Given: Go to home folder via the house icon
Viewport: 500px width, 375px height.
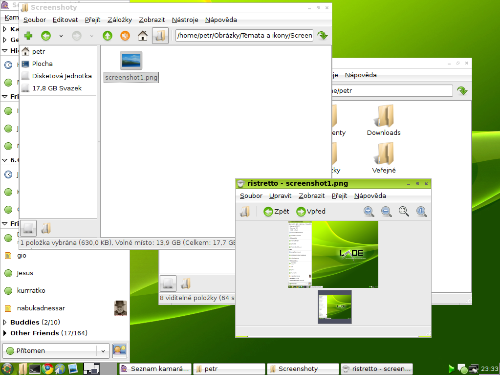Looking at the screenshot, I should click(143, 36).
